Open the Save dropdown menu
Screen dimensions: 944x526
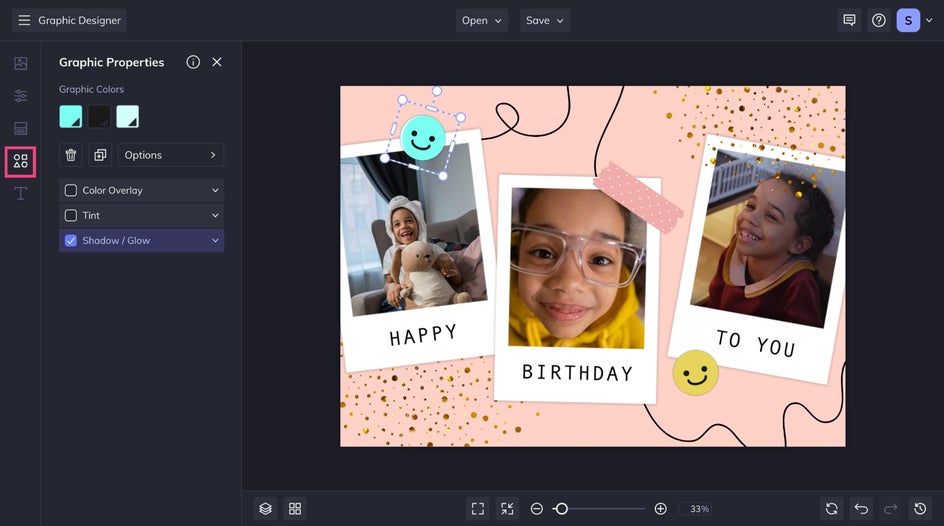(x=545, y=20)
